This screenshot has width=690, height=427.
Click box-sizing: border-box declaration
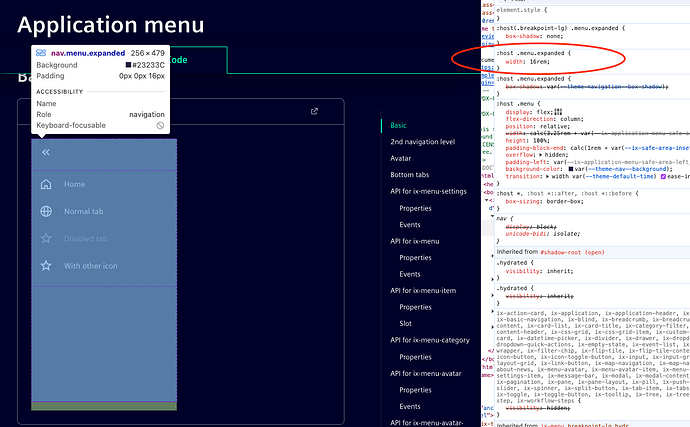[544, 201]
